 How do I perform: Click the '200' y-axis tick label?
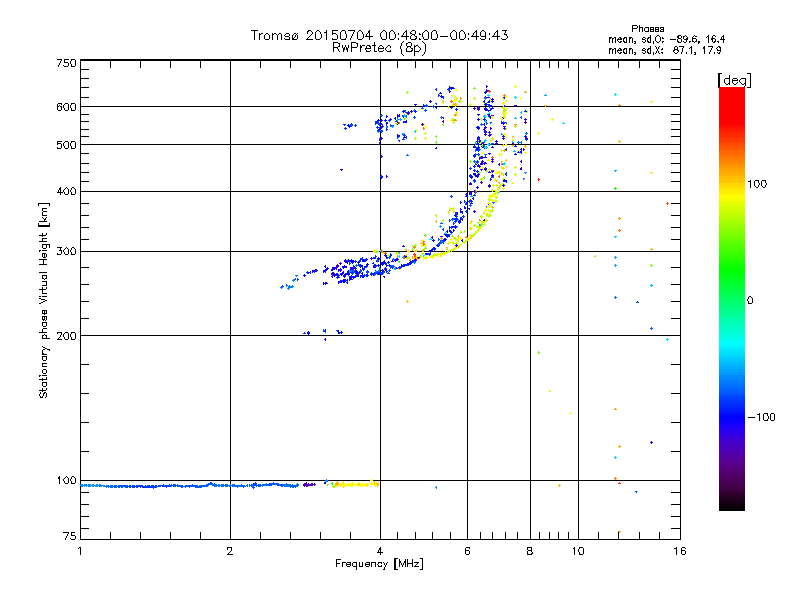coord(66,336)
